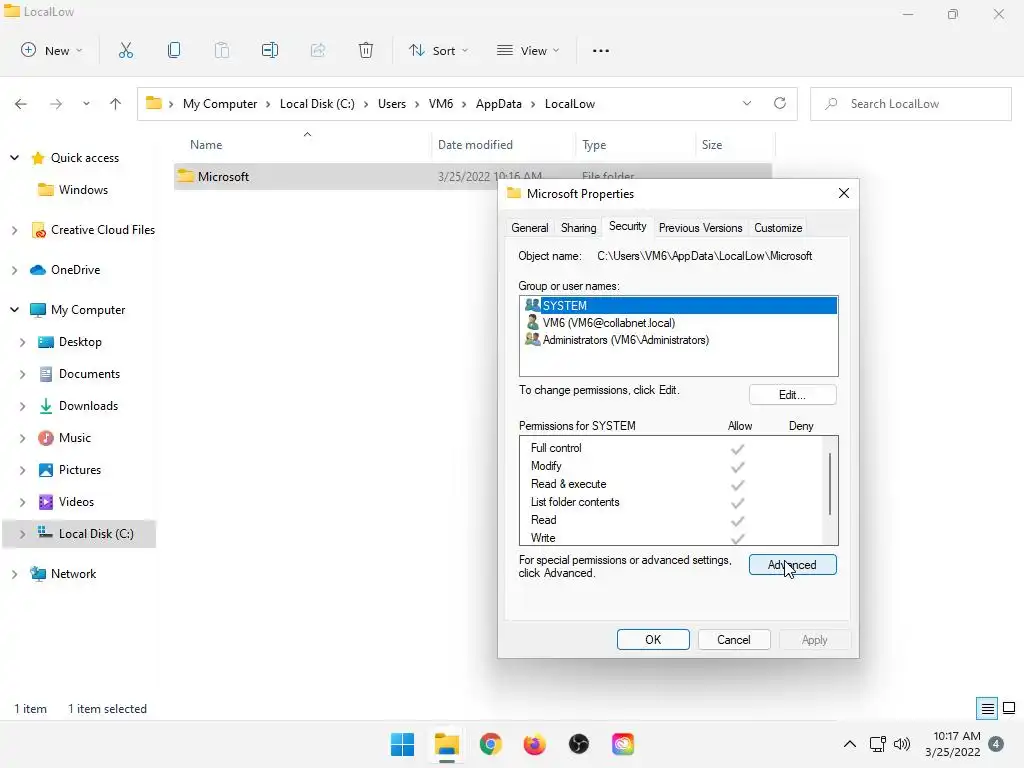Click the notification count badge
The image size is (1024, 768).
[996, 744]
